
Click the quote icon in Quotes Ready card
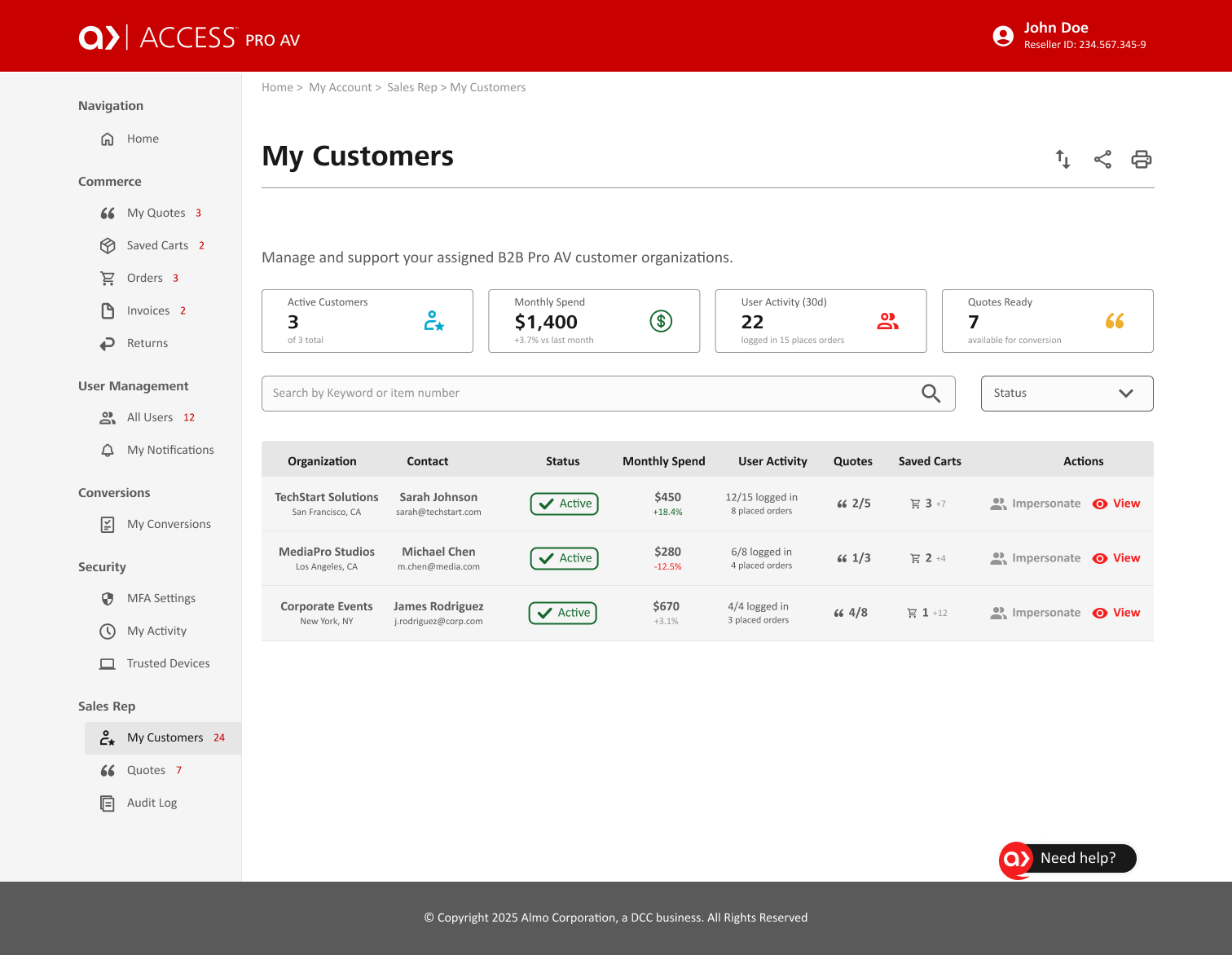(x=1115, y=321)
